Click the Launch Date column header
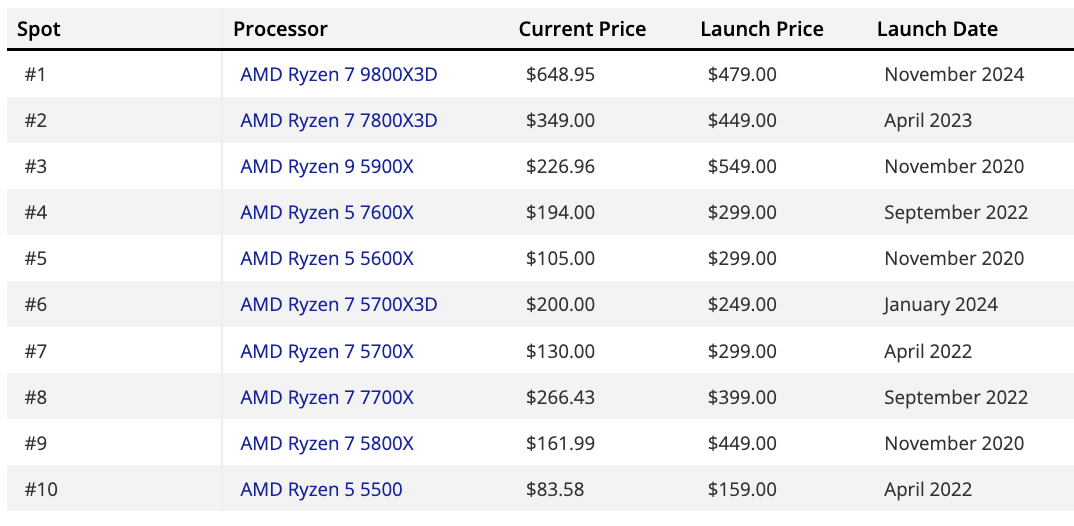 click(937, 29)
